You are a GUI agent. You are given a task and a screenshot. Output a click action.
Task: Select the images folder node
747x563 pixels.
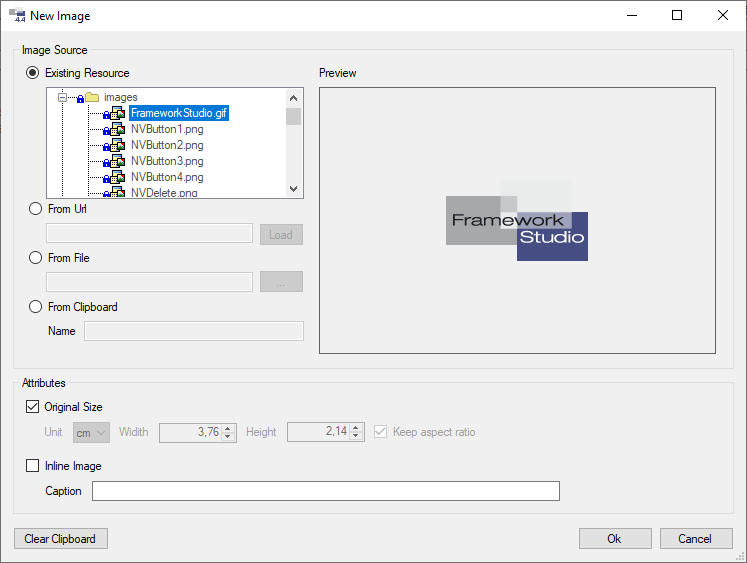[x=121, y=97]
